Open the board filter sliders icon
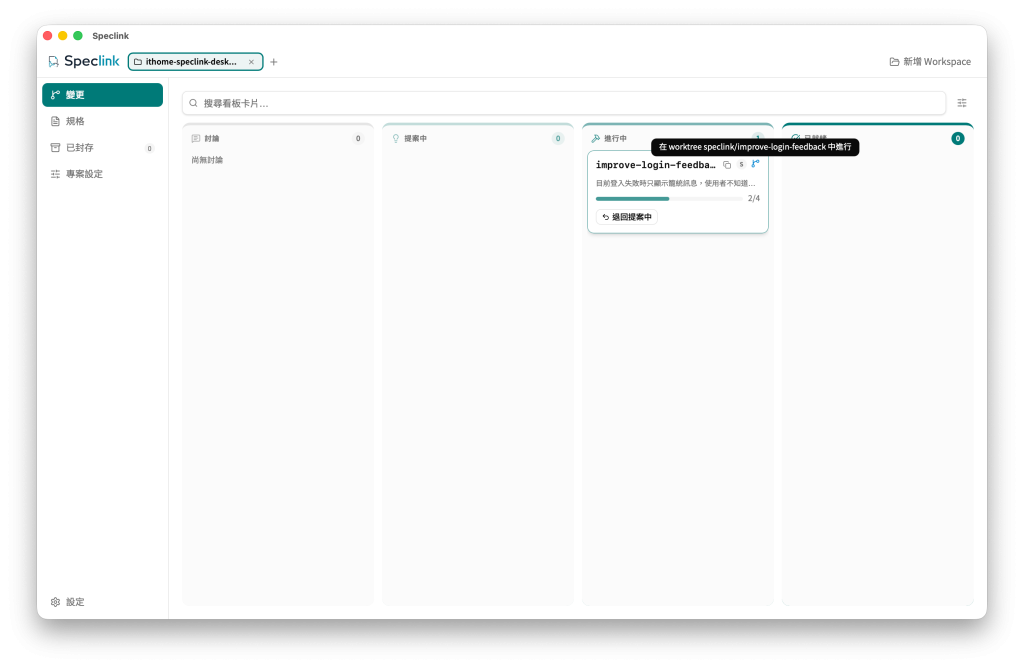Image resolution: width=1024 pixels, height=668 pixels. pos(962,103)
